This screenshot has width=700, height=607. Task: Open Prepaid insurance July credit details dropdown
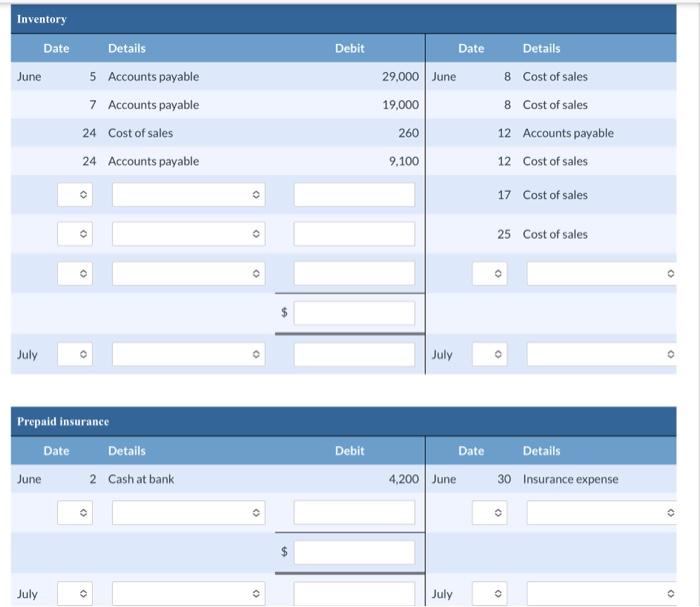(601, 594)
